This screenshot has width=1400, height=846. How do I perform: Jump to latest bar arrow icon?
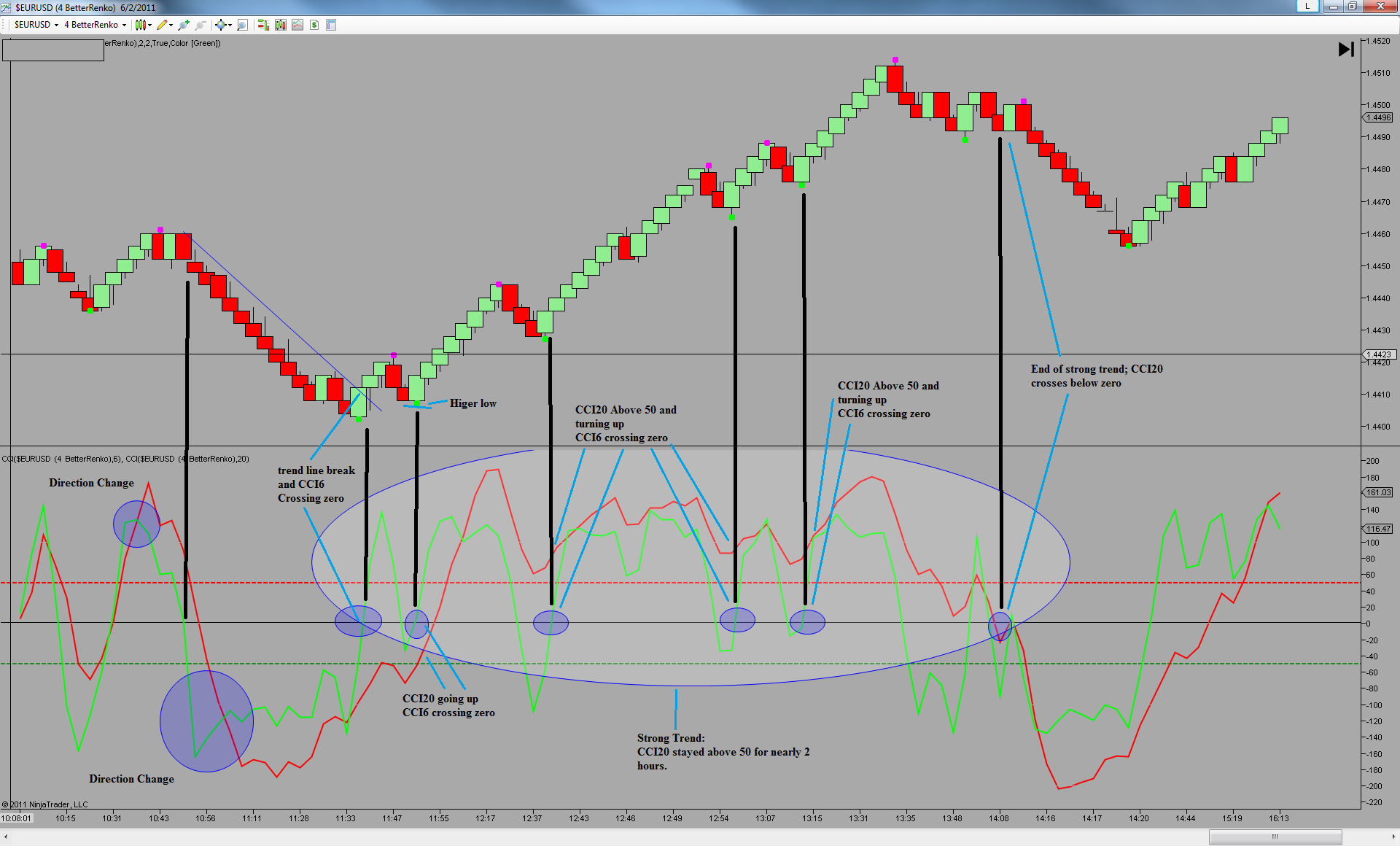coord(1346,49)
